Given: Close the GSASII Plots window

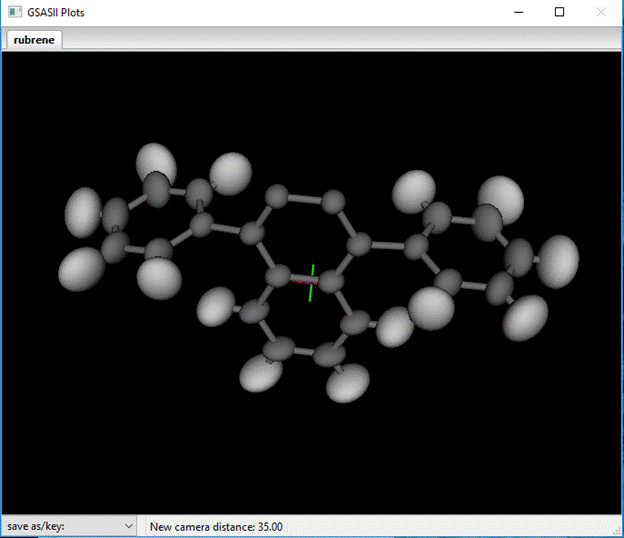Looking at the screenshot, I should [601, 12].
